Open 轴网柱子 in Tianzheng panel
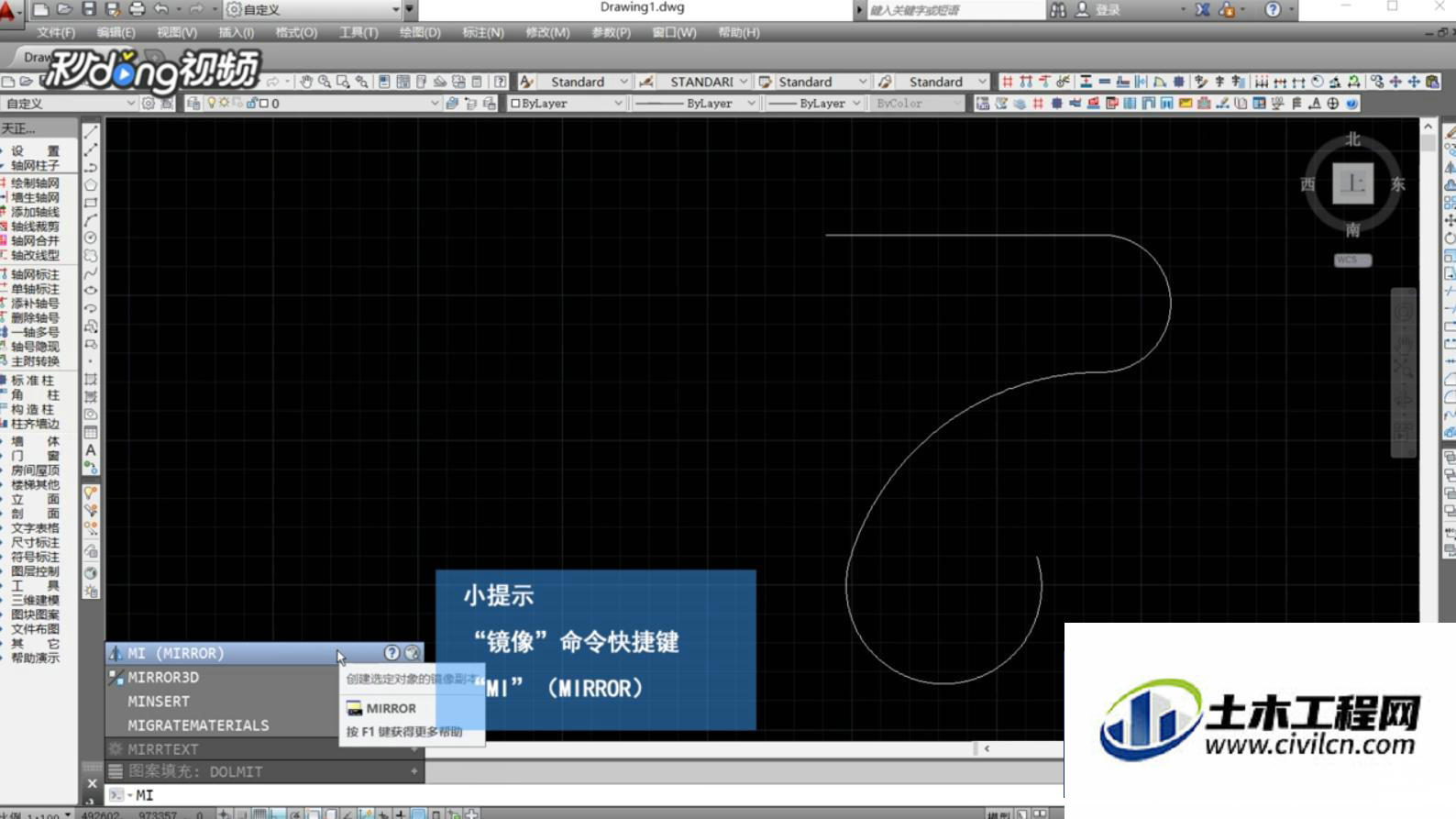Image resolution: width=1456 pixels, height=819 pixels. point(35,165)
